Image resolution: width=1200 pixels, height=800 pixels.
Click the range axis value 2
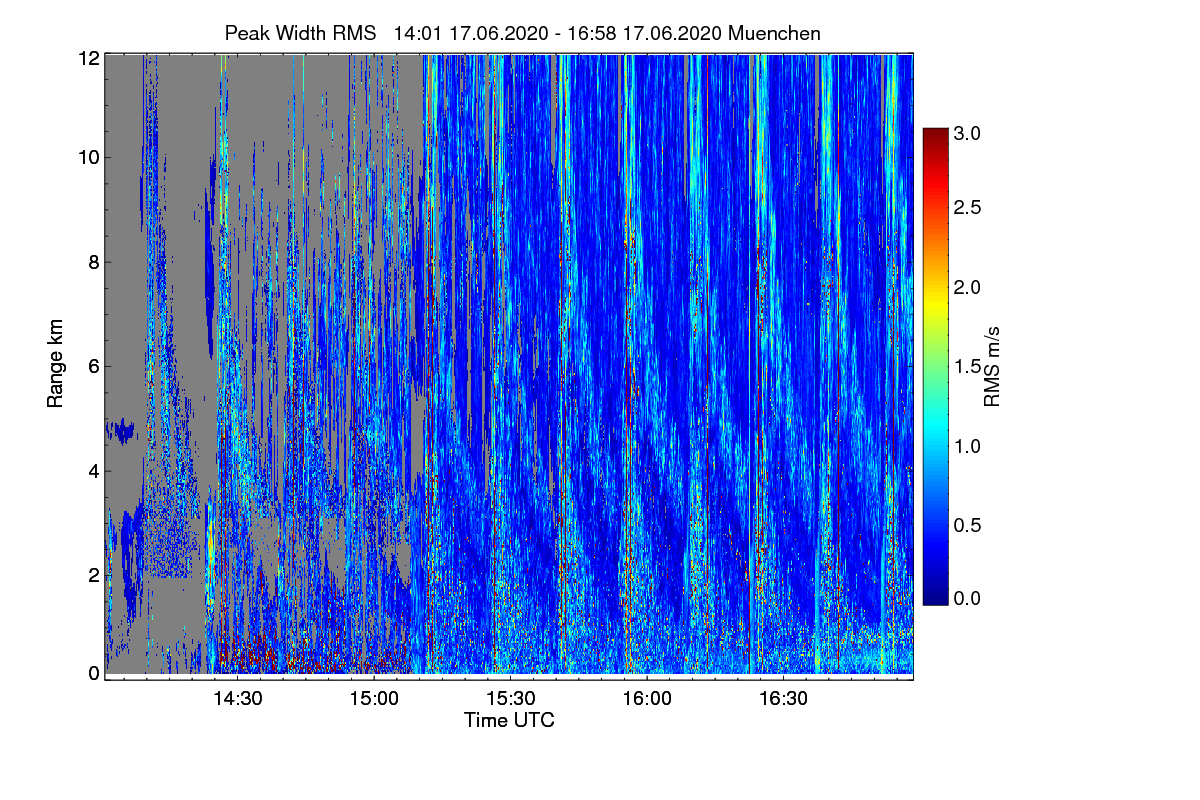click(x=94, y=574)
